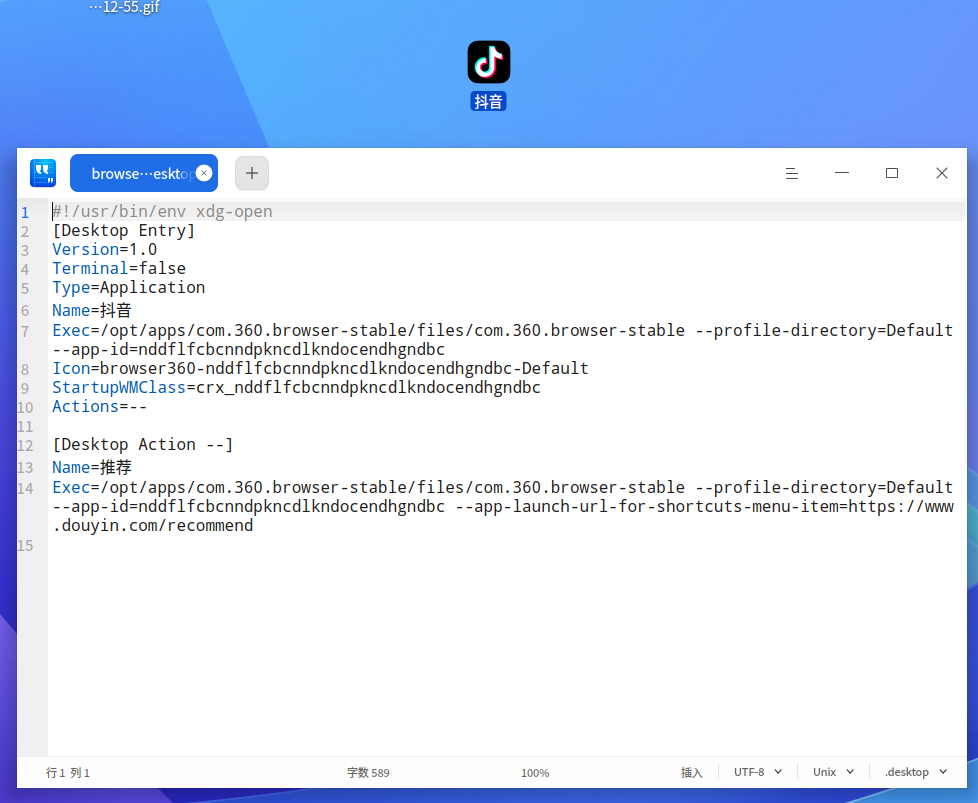Close the text editor window
This screenshot has width=978, height=803.
942,173
